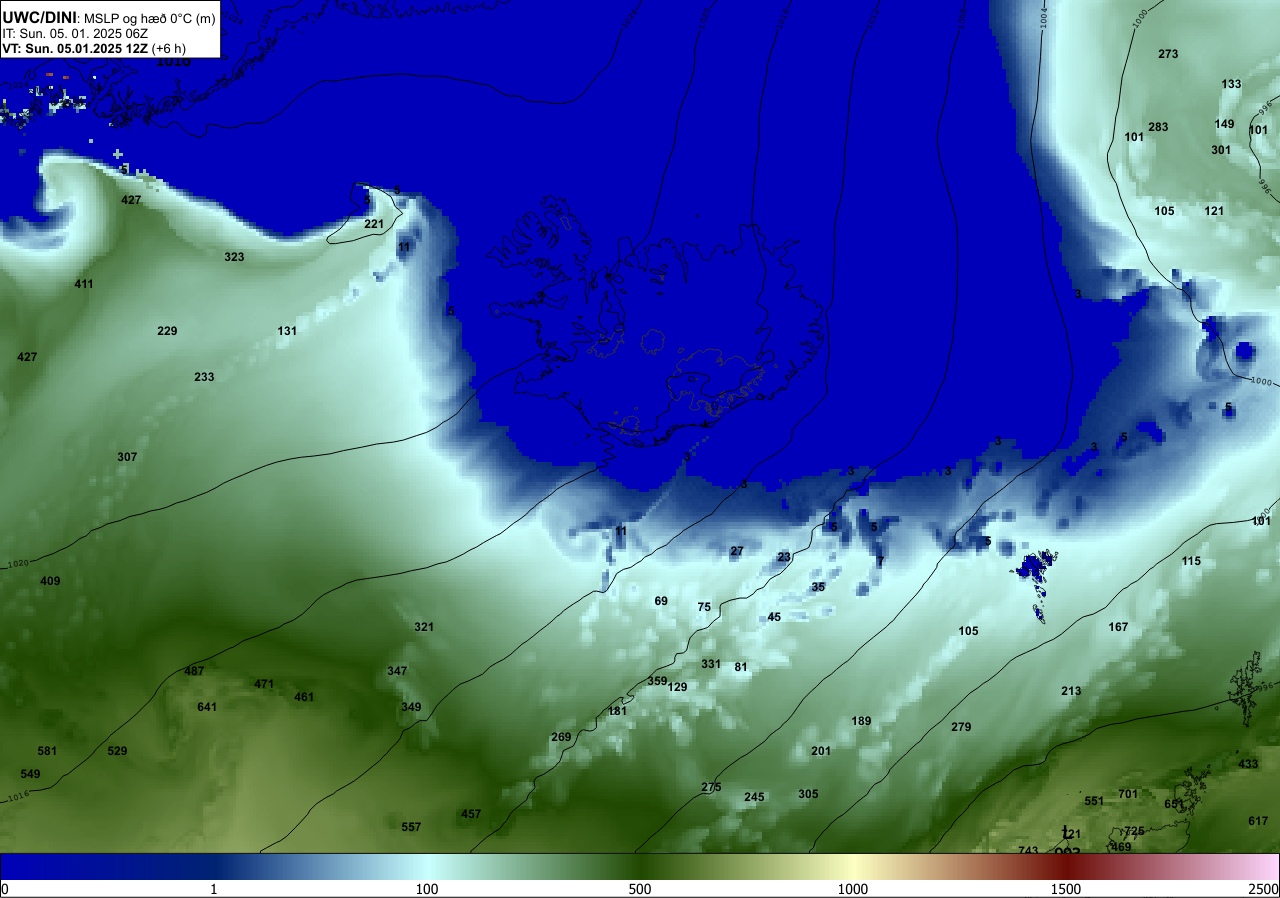Image resolution: width=1280 pixels, height=898 pixels.
Task: Click the map value 283
Action: pos(1158,127)
